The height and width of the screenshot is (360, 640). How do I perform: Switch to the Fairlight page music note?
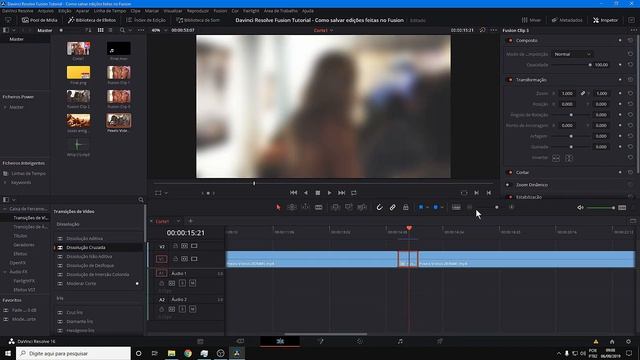tap(400, 341)
